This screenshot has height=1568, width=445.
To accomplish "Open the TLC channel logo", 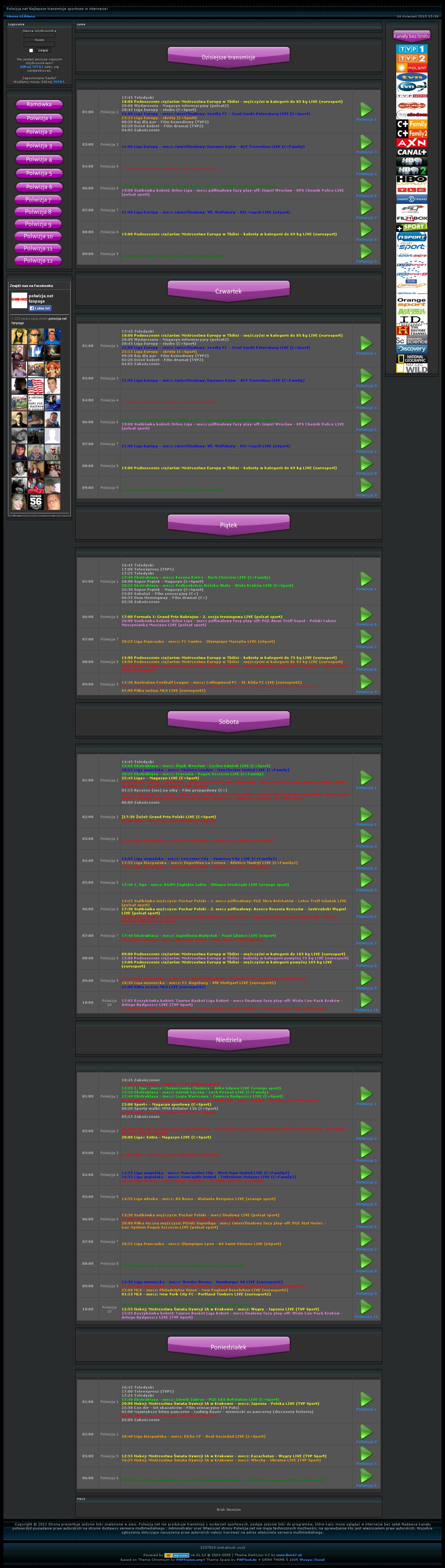I will [x=412, y=190].
